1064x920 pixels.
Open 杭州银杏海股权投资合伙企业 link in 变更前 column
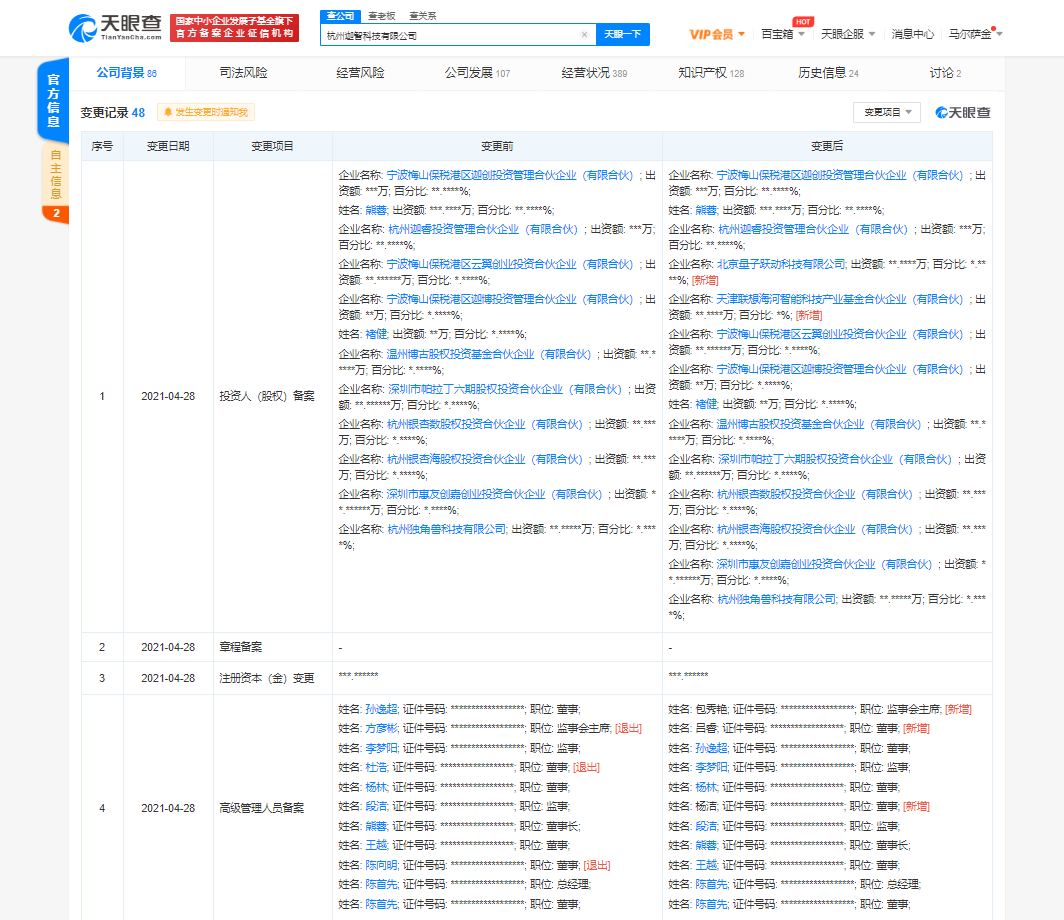click(484, 459)
